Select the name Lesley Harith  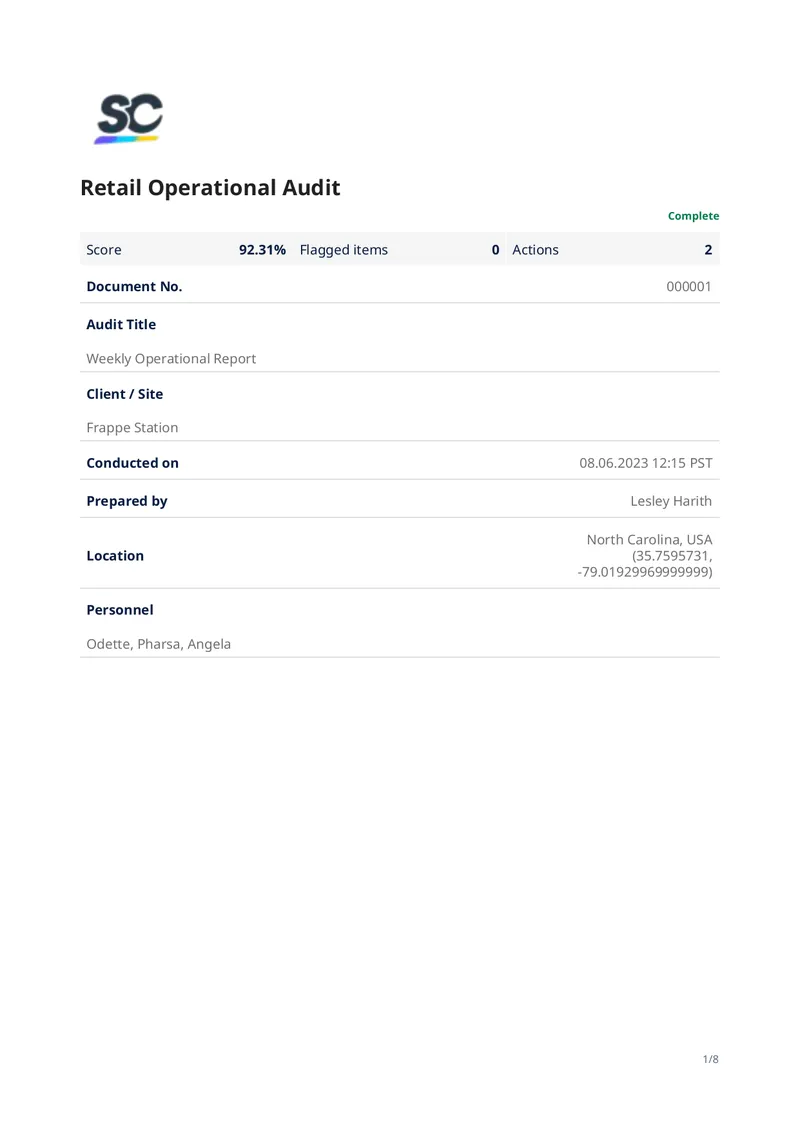(671, 501)
